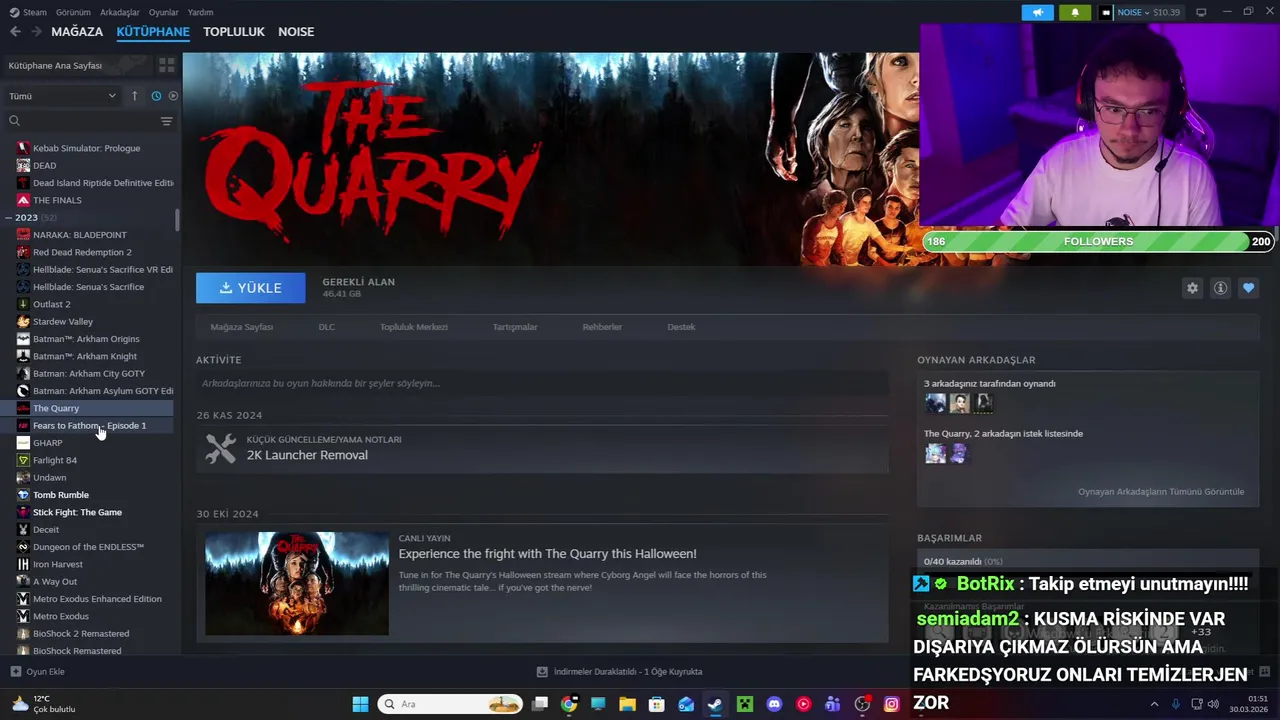Viewport: 1280px width, 720px height.
Task: Toggle ready-to-play filter icon
Action: click(173, 96)
